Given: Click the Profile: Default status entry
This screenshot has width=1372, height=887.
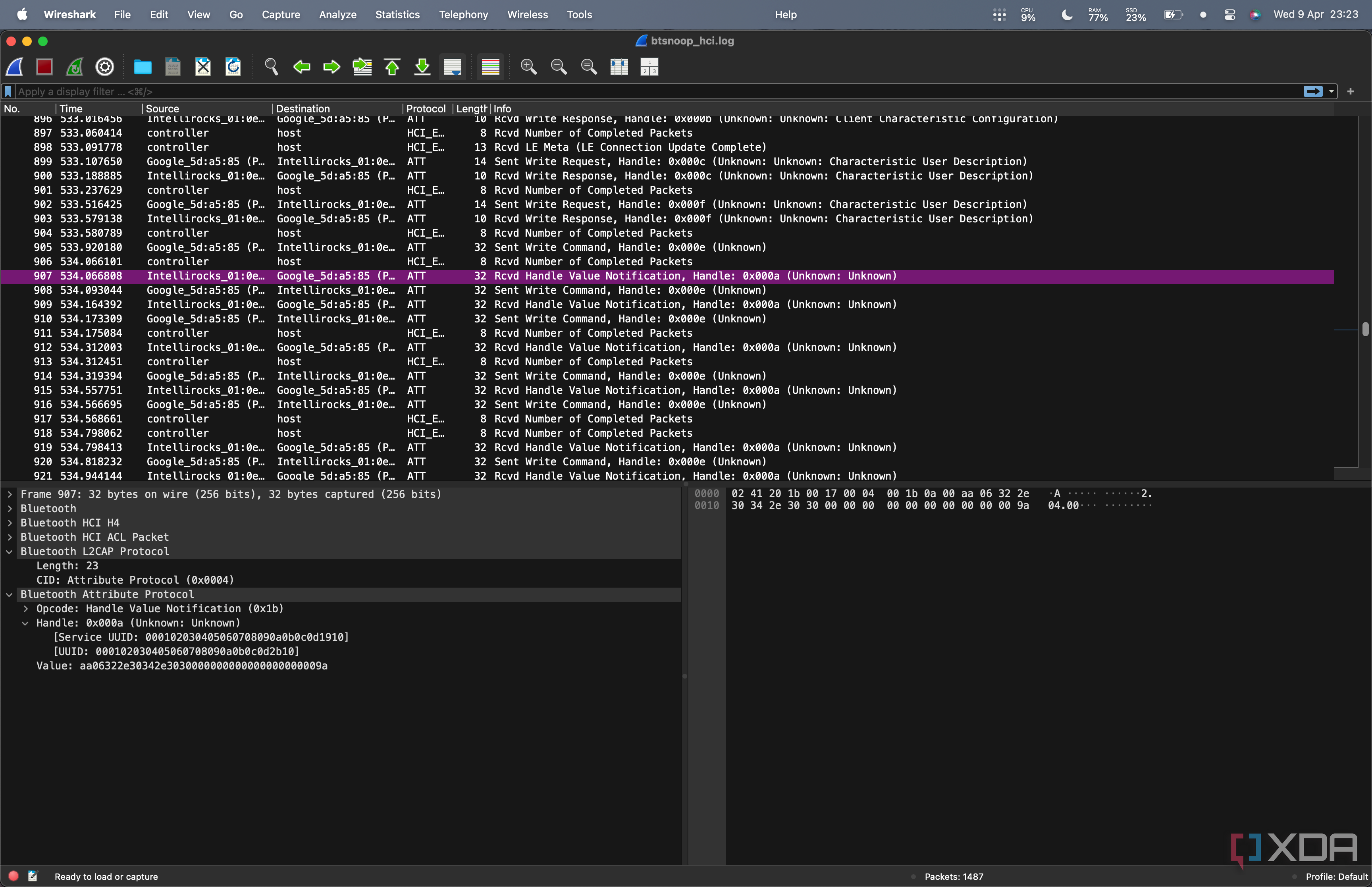Looking at the screenshot, I should point(1336,877).
